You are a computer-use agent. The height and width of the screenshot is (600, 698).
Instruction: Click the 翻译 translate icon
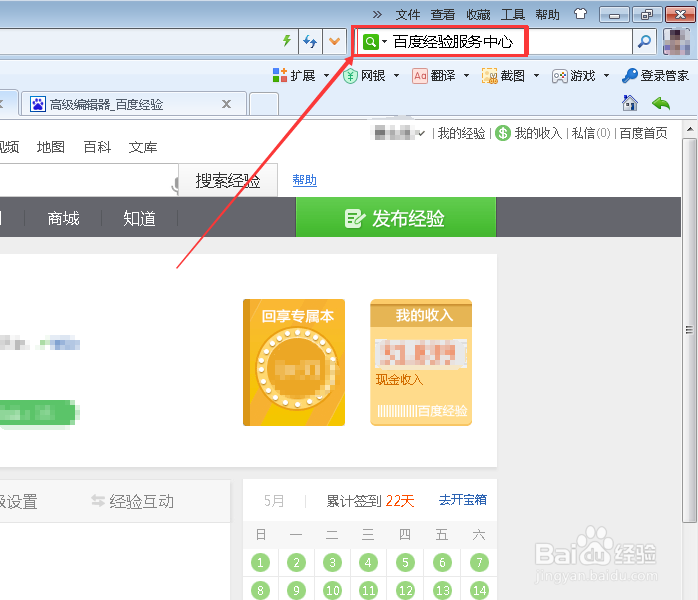[420, 76]
